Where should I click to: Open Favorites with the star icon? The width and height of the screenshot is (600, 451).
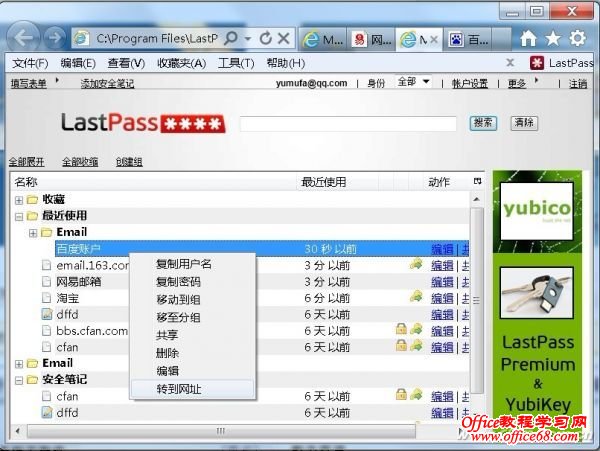(553, 38)
